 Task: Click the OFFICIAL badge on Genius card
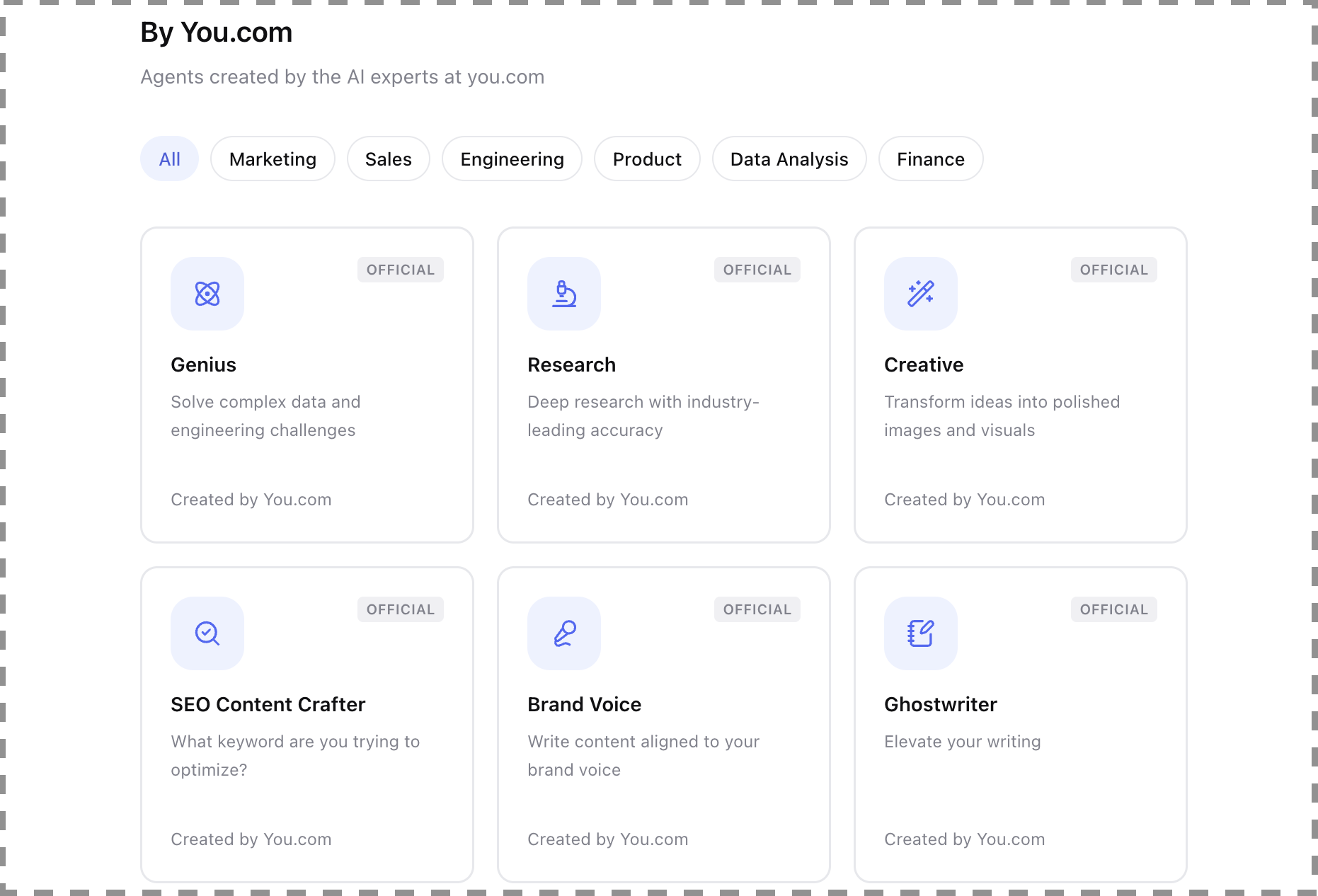coord(401,270)
